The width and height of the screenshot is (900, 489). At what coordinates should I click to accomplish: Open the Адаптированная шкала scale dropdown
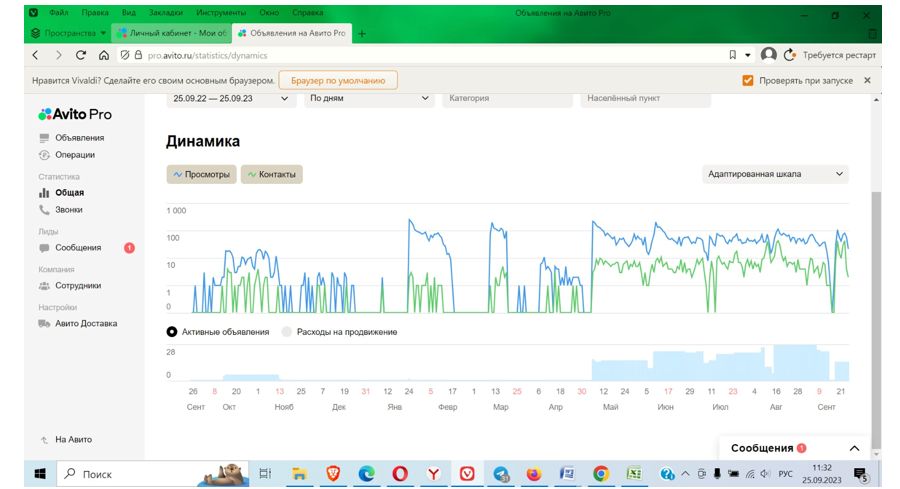[775, 174]
